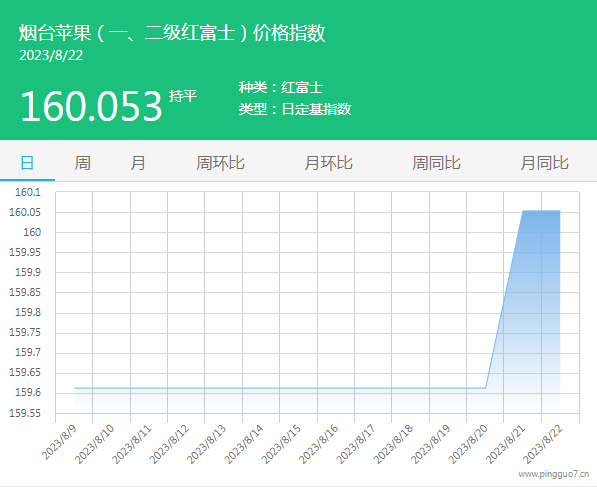This screenshot has width=597, height=487.
Task: Open the www.pingguo7.cn watermark link
Action: [x=553, y=474]
